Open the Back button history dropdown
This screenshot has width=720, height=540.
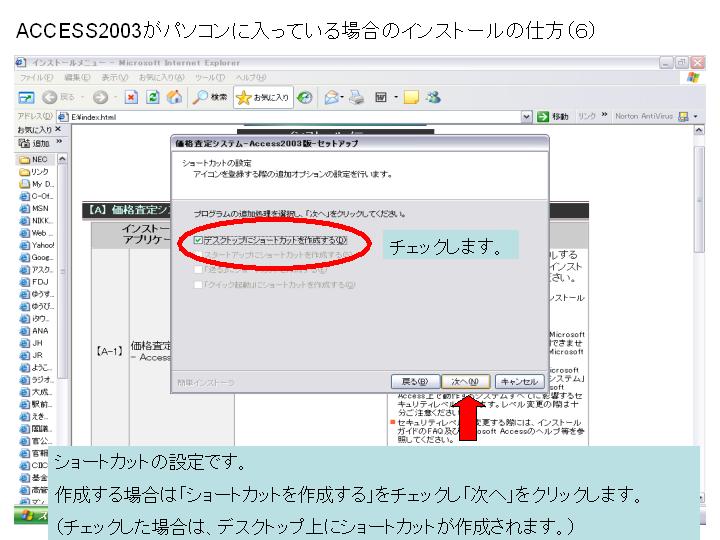[83, 97]
